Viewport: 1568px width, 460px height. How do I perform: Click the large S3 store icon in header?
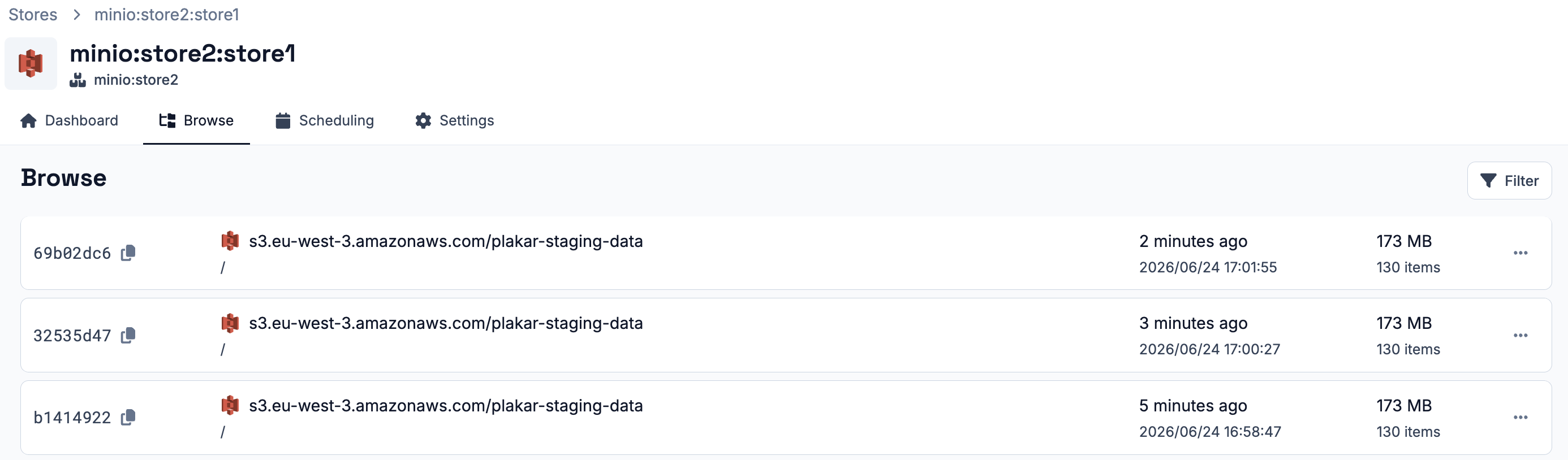click(x=31, y=64)
